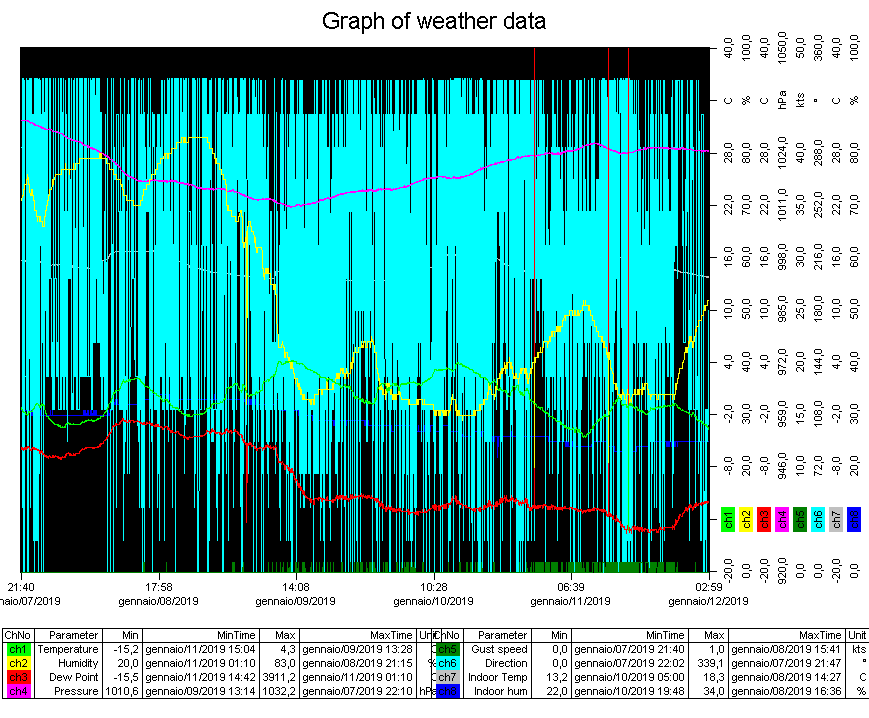
Task: Click the blue ch8 legend marker beside graph
Action: 853,518
